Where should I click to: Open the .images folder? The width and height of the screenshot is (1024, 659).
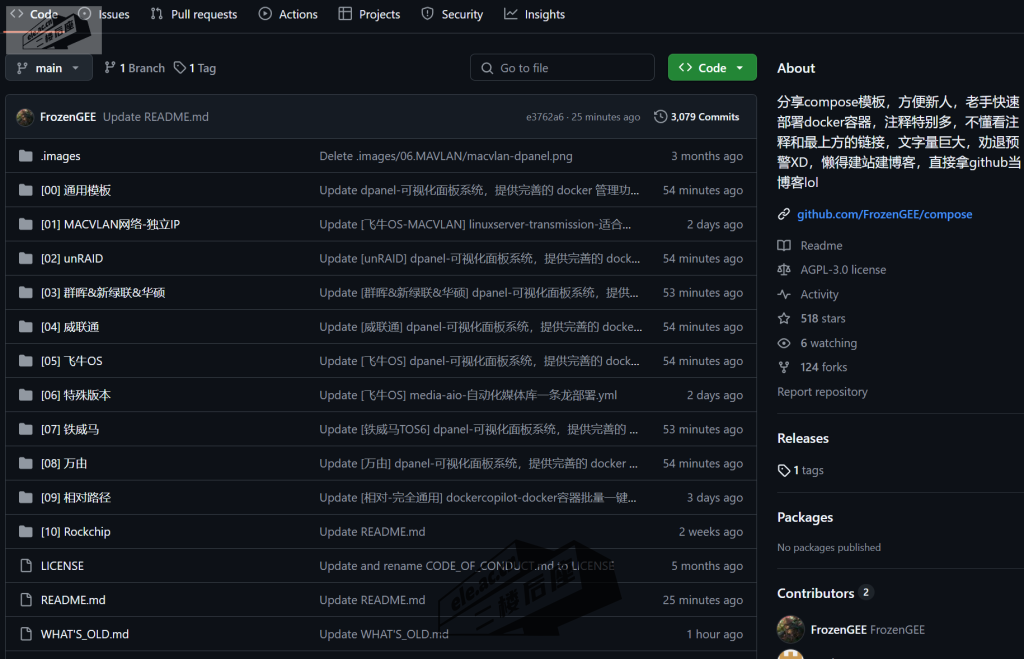point(60,156)
